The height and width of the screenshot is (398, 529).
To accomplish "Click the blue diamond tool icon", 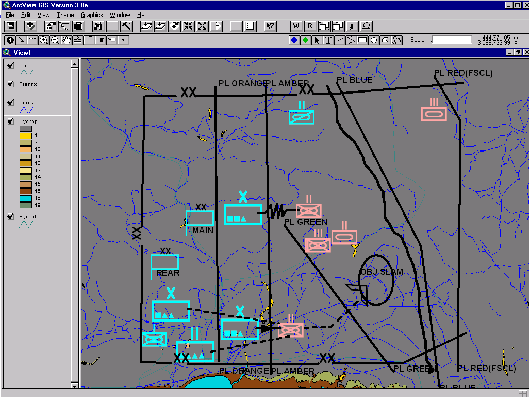I will click(x=294, y=40).
